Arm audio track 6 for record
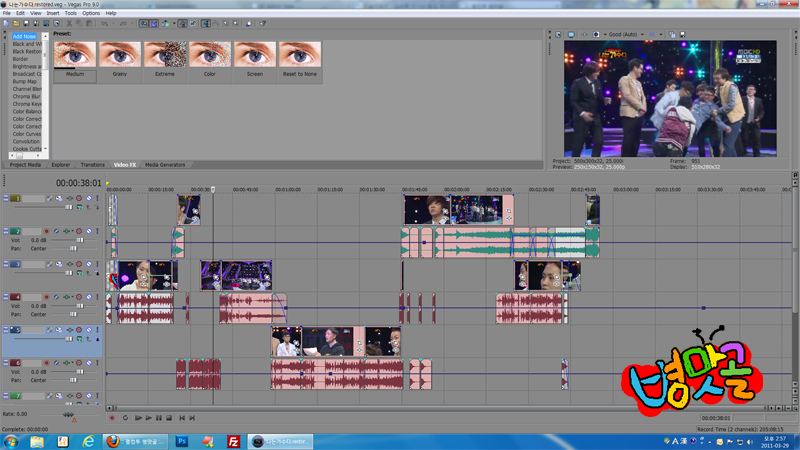 coord(46,363)
